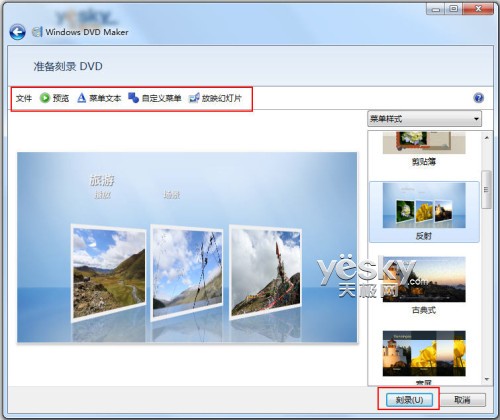500x420 pixels.
Task: Maximize the DVD Maker window
Action: pos(454,9)
